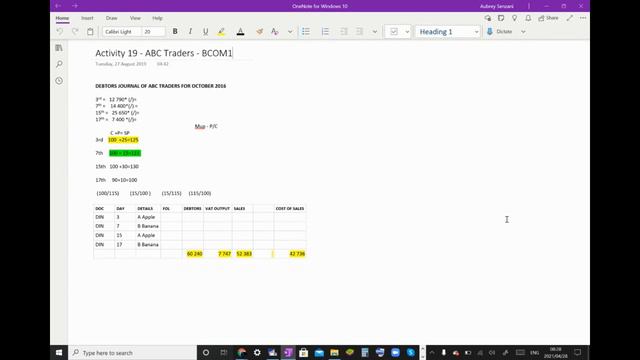This screenshot has width=640, height=360.
Task: Open Microsoft Store from taskbar
Action: pyautogui.click(x=304, y=353)
